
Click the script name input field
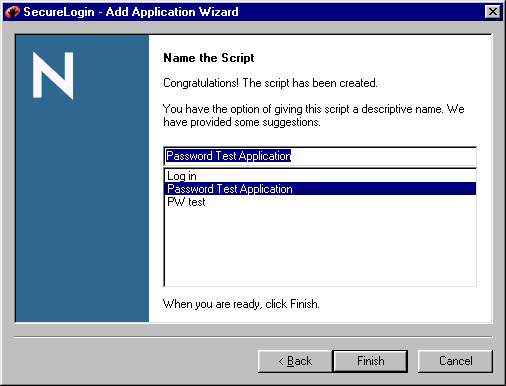pos(320,156)
